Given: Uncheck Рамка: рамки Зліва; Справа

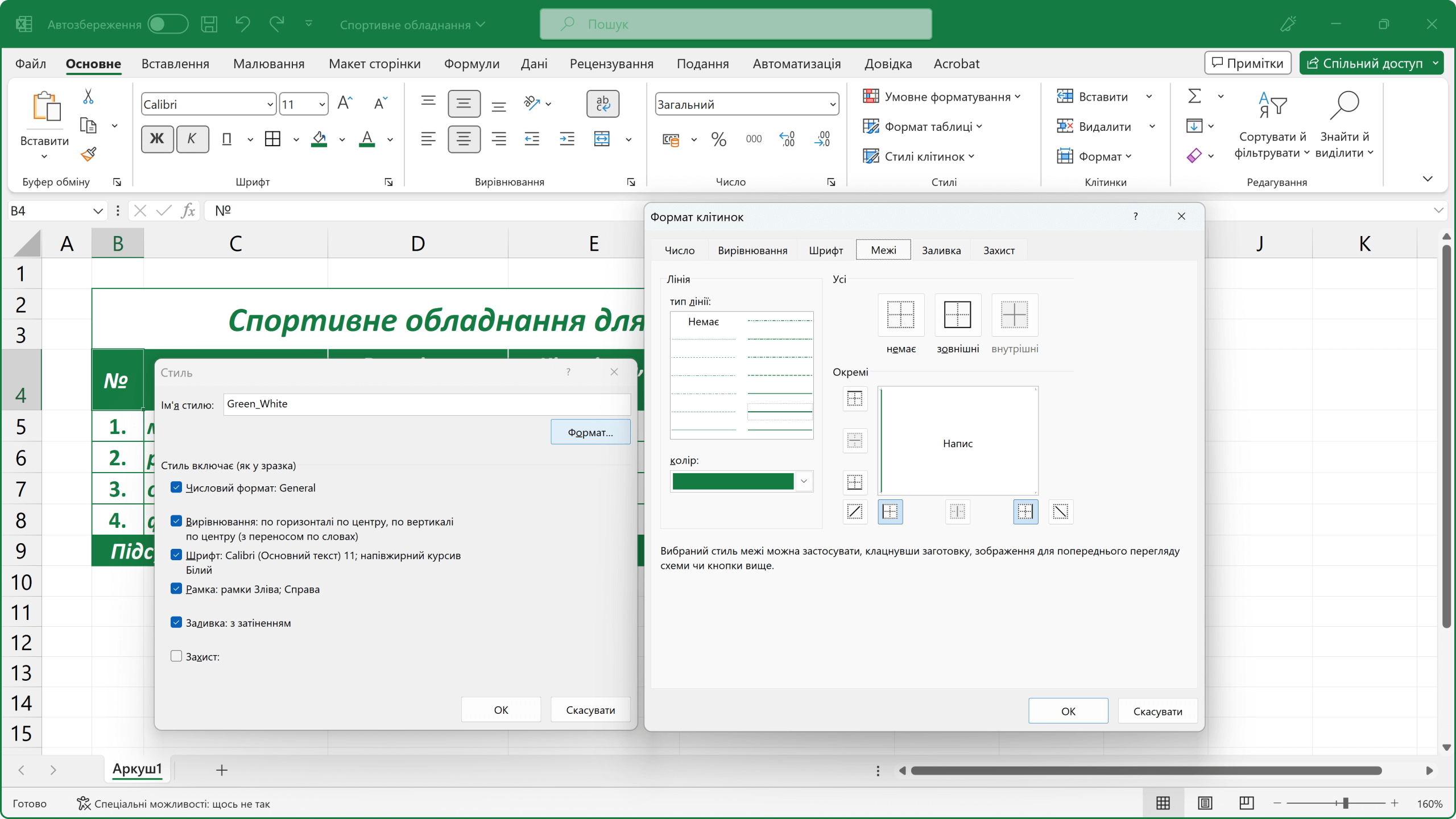Looking at the screenshot, I should pyautogui.click(x=176, y=588).
